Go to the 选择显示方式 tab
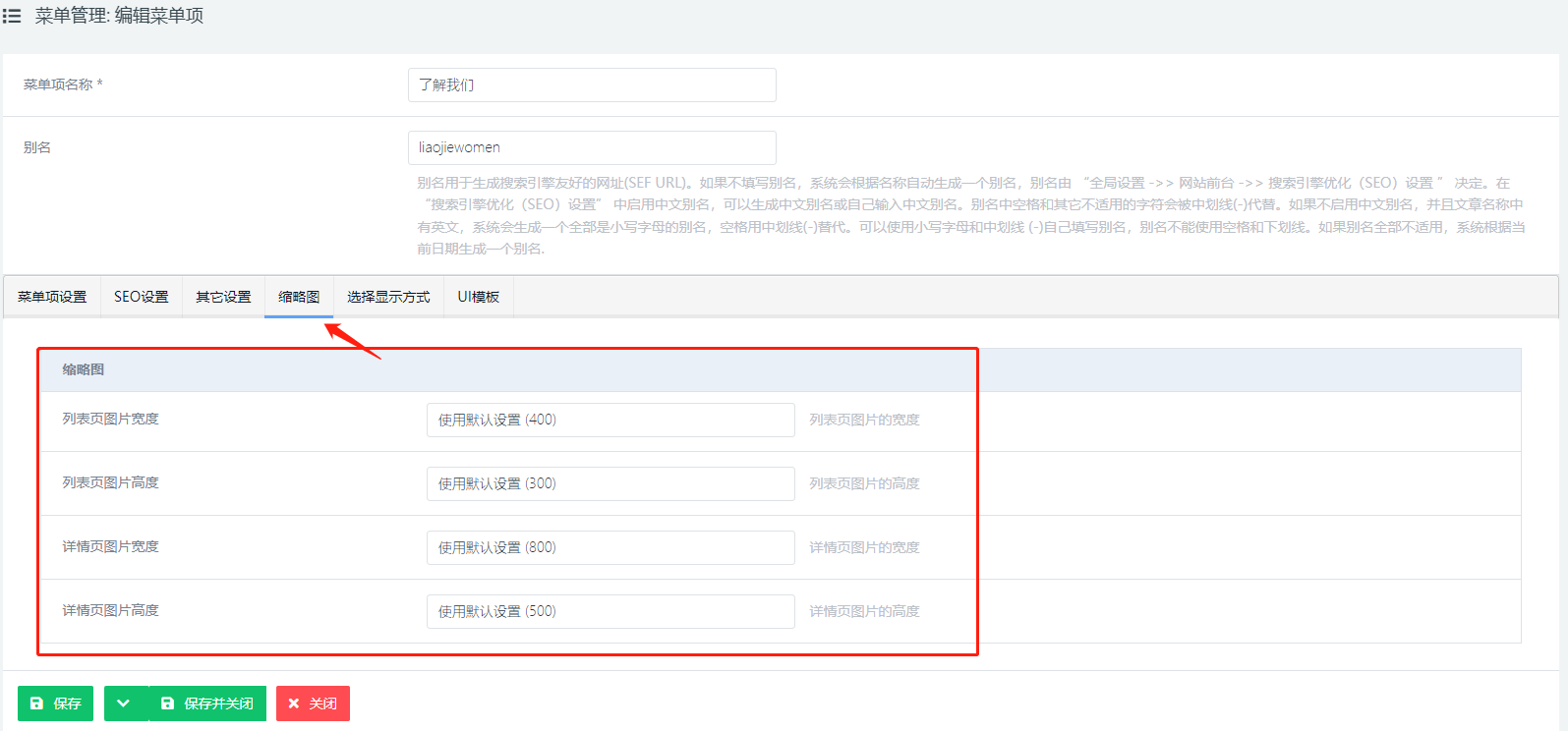 click(x=388, y=297)
